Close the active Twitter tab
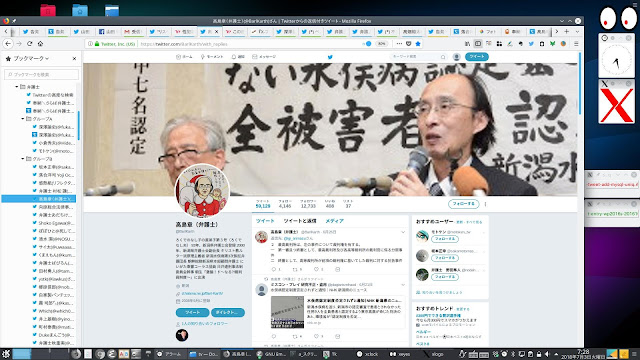The width and height of the screenshot is (640, 360). (217, 31)
